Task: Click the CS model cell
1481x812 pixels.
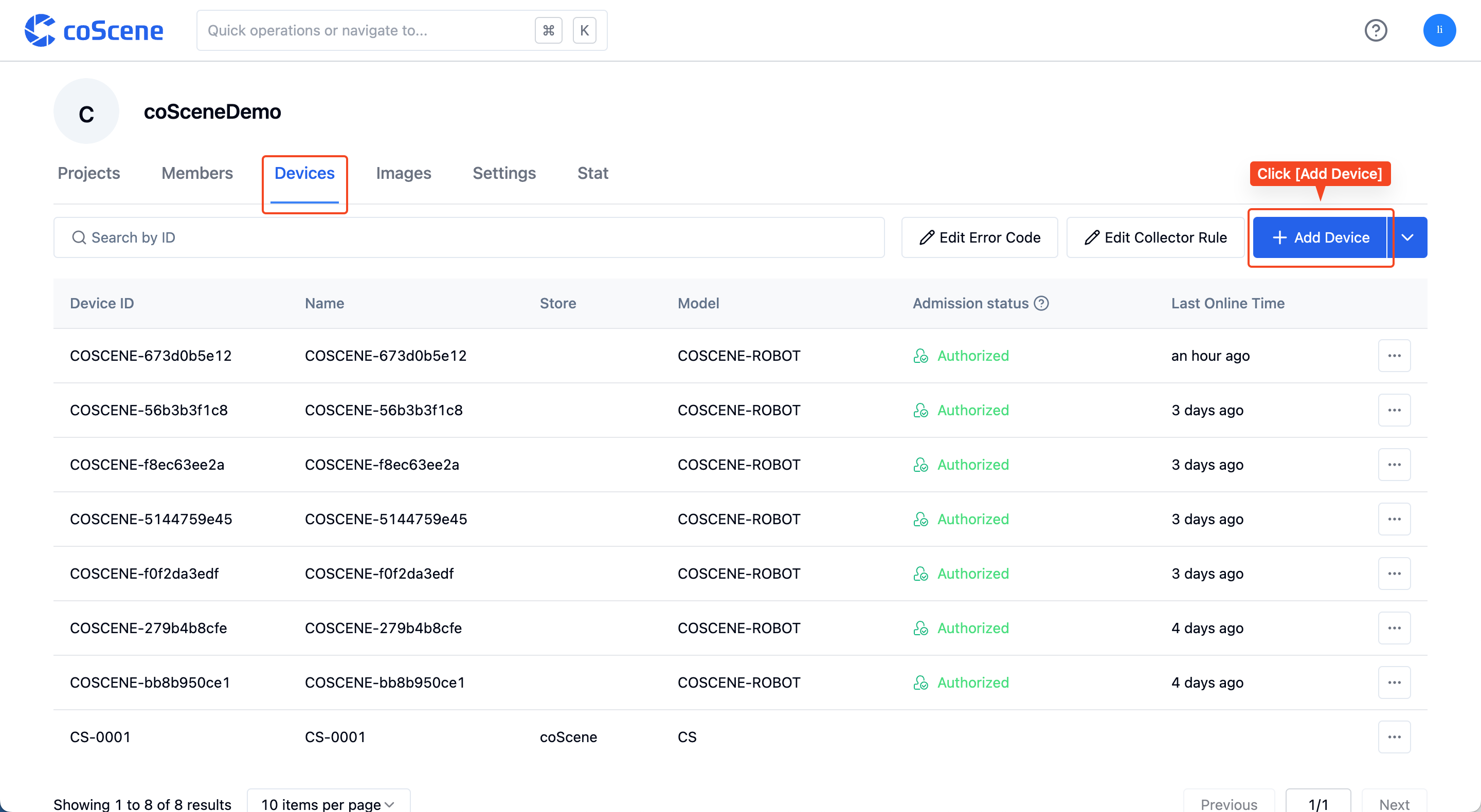Action: (x=687, y=737)
